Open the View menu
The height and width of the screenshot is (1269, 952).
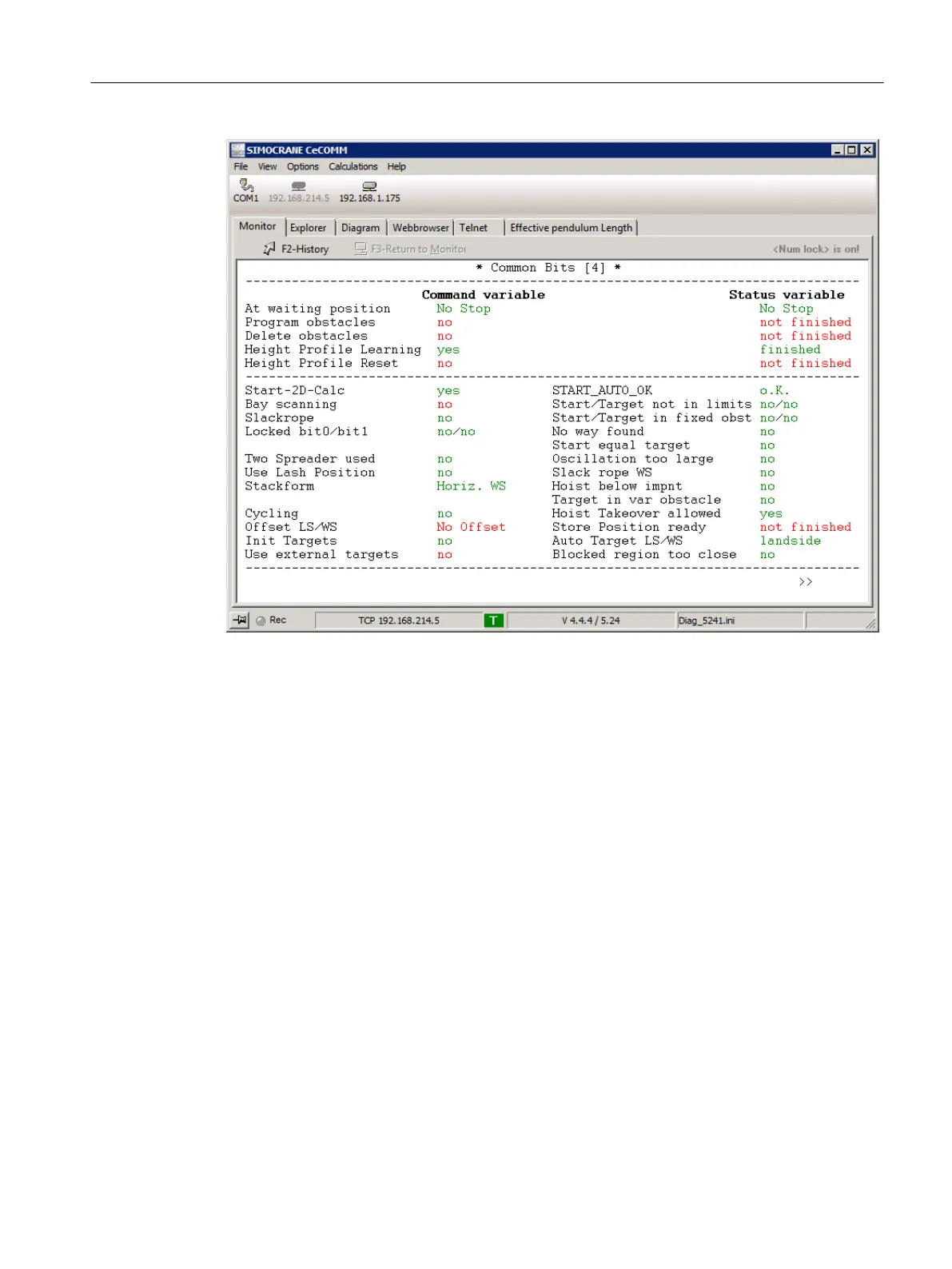(x=267, y=167)
